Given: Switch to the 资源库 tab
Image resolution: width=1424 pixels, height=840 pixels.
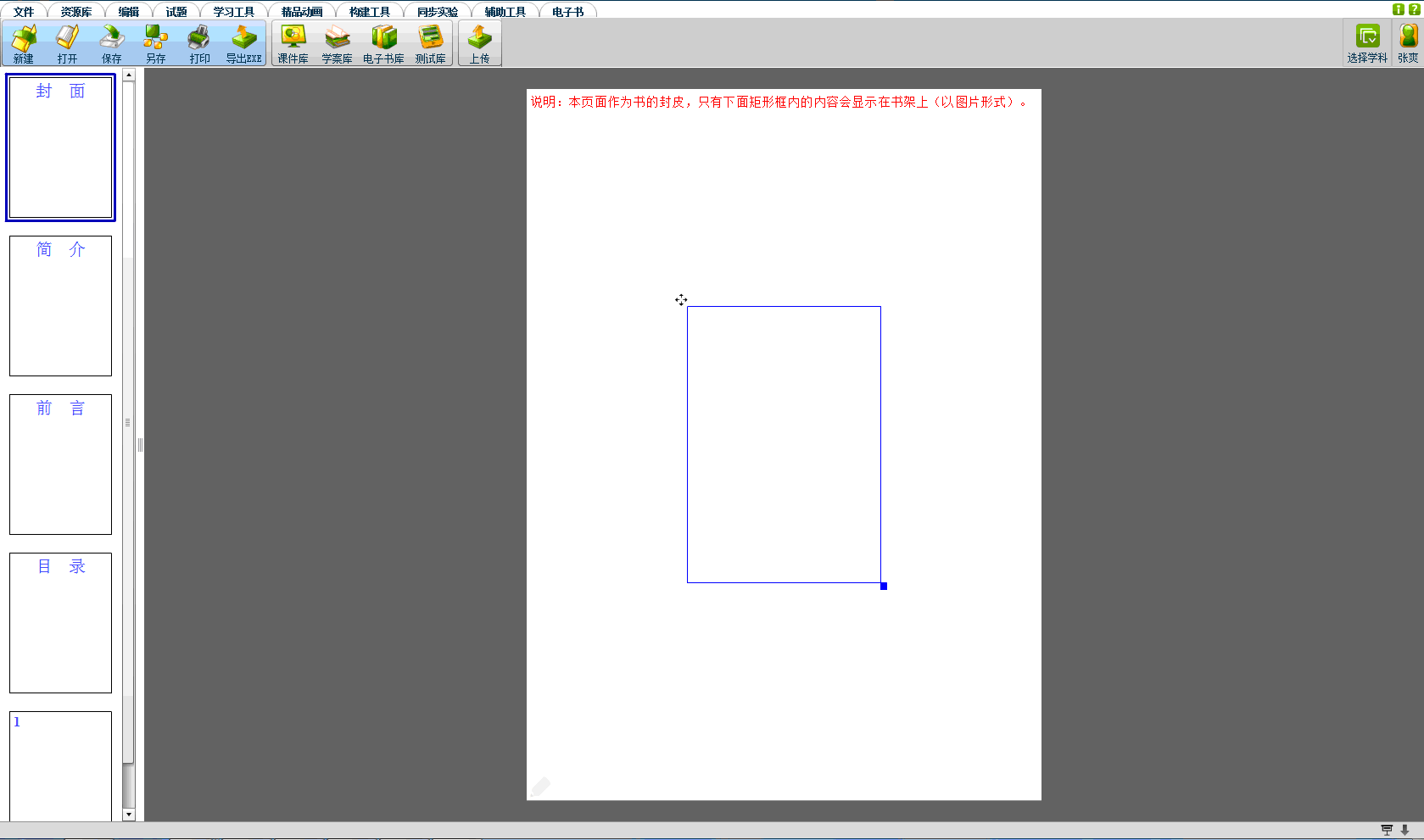Looking at the screenshot, I should click(x=76, y=12).
